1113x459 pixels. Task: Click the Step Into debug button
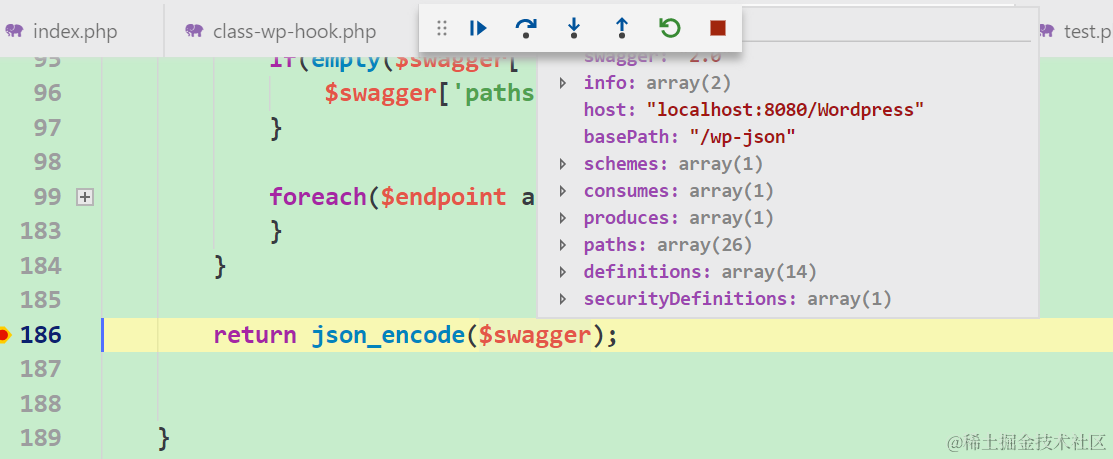574,28
